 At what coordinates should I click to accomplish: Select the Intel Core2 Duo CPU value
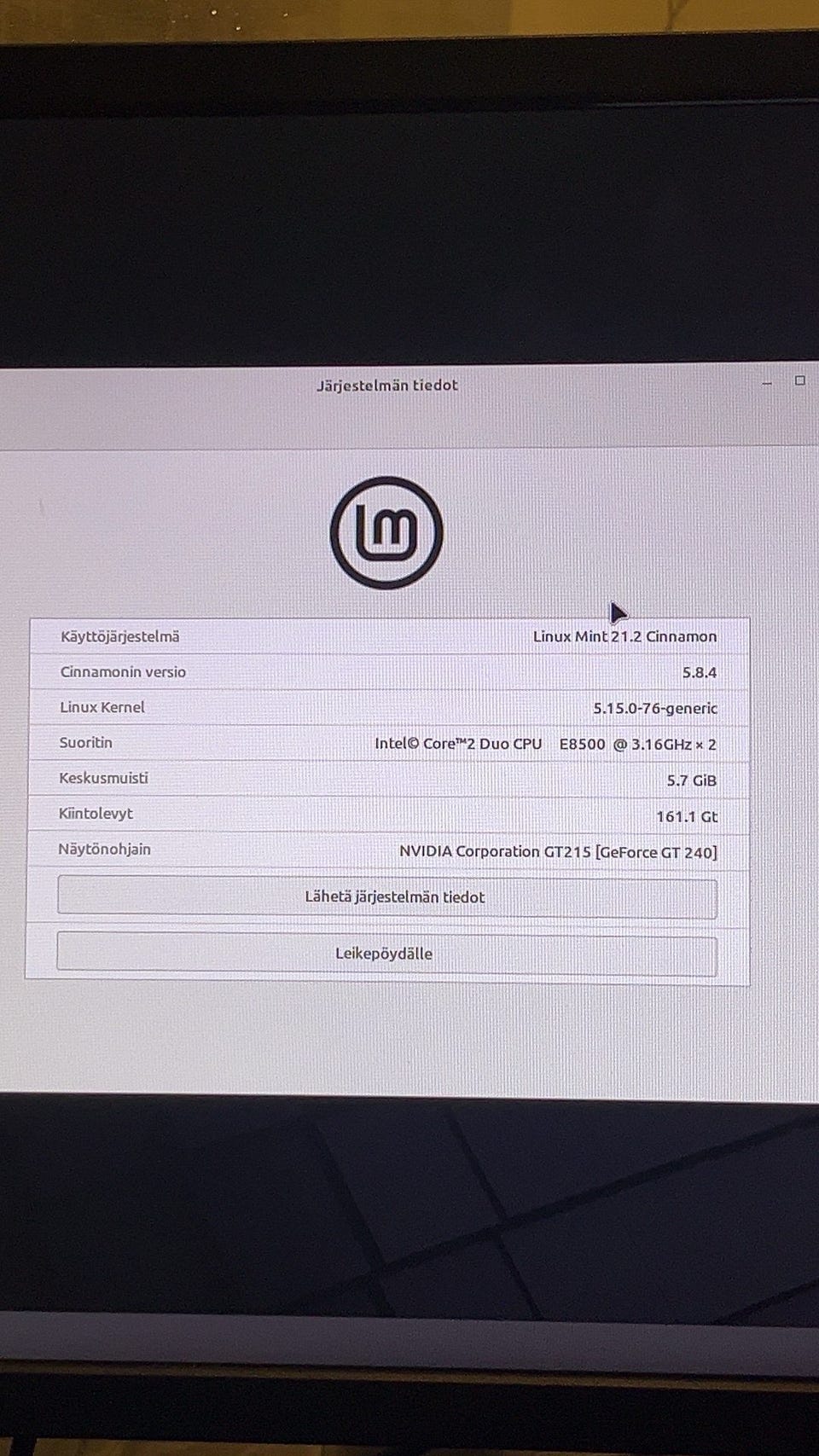tap(545, 744)
